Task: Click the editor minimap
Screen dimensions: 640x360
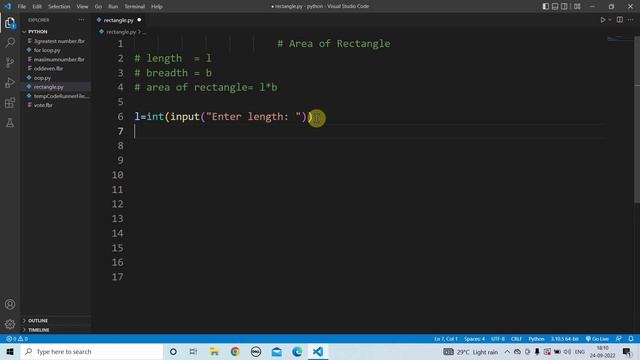Action: 620,40
